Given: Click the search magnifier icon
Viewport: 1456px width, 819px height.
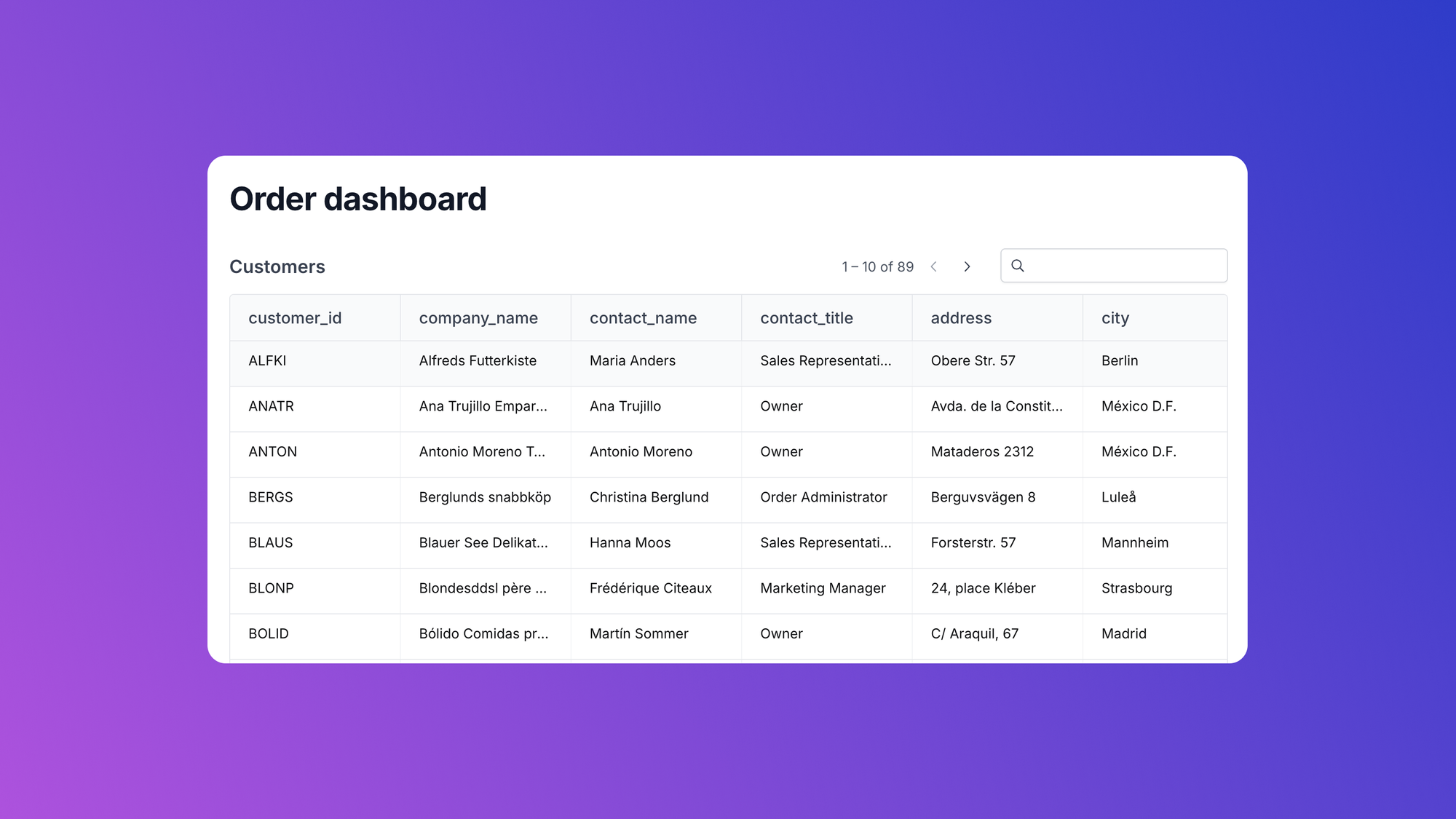Looking at the screenshot, I should pyautogui.click(x=1018, y=266).
